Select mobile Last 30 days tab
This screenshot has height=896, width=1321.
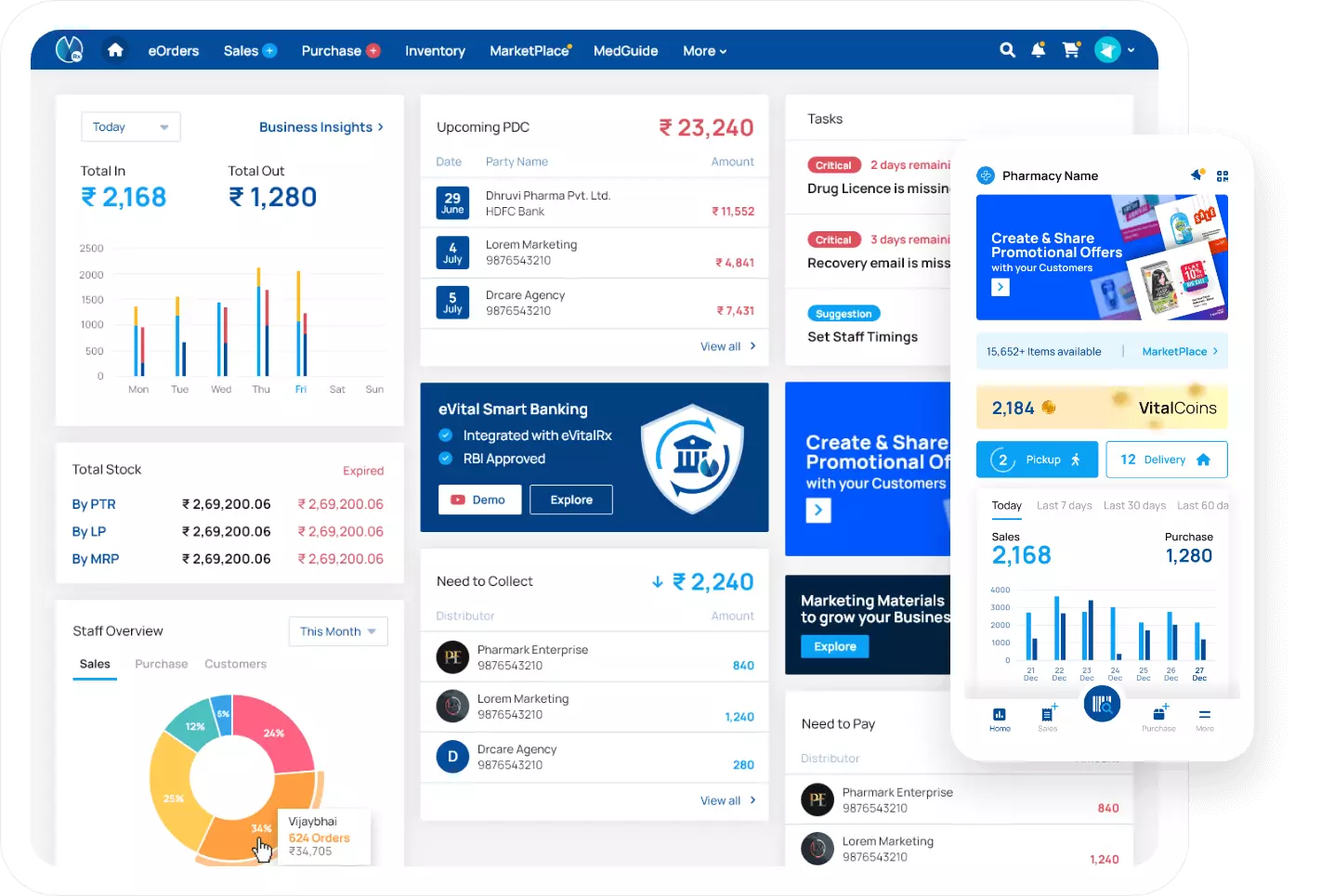pyautogui.click(x=1134, y=506)
